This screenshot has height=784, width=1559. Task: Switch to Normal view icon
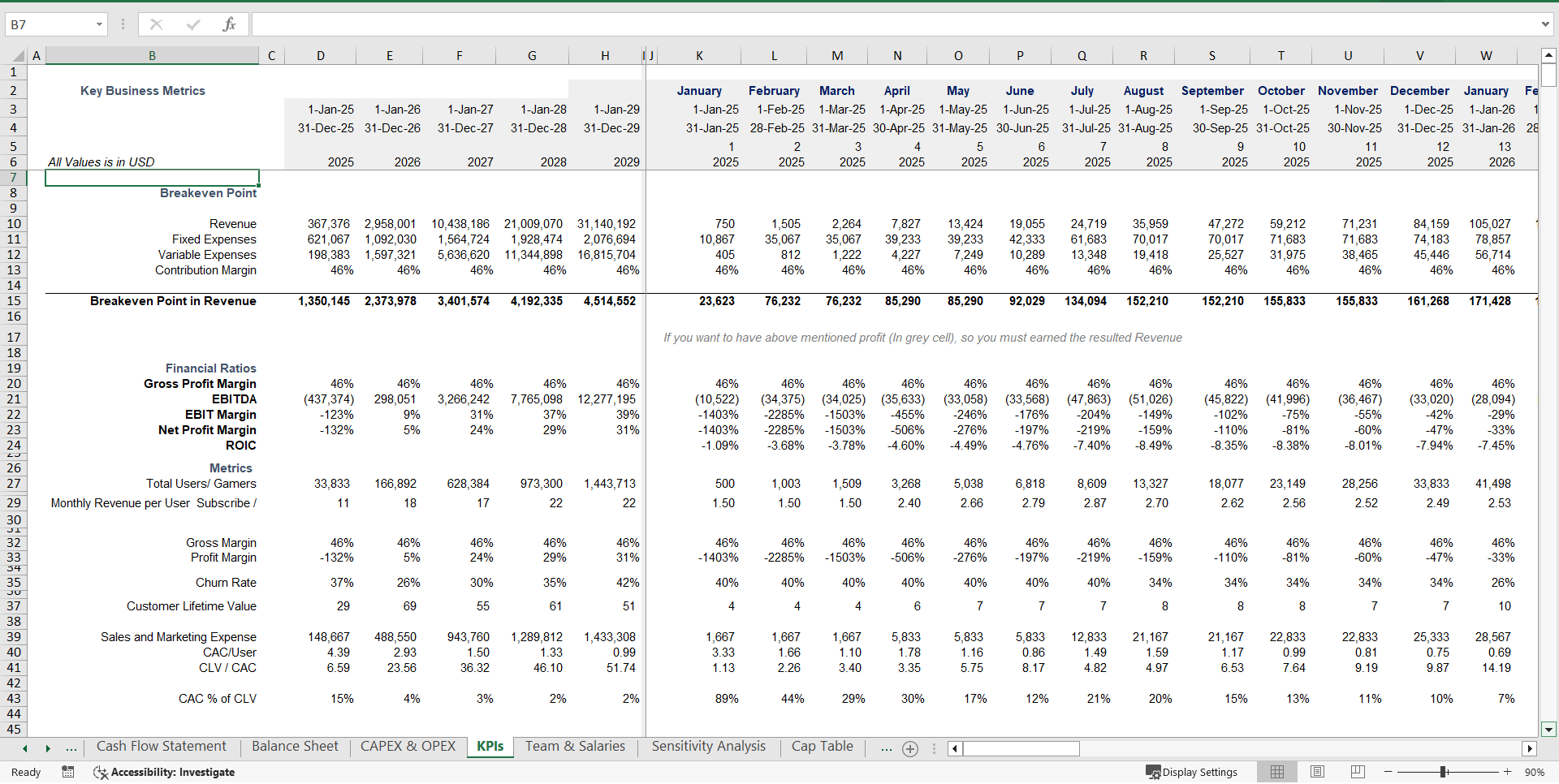(x=1277, y=772)
